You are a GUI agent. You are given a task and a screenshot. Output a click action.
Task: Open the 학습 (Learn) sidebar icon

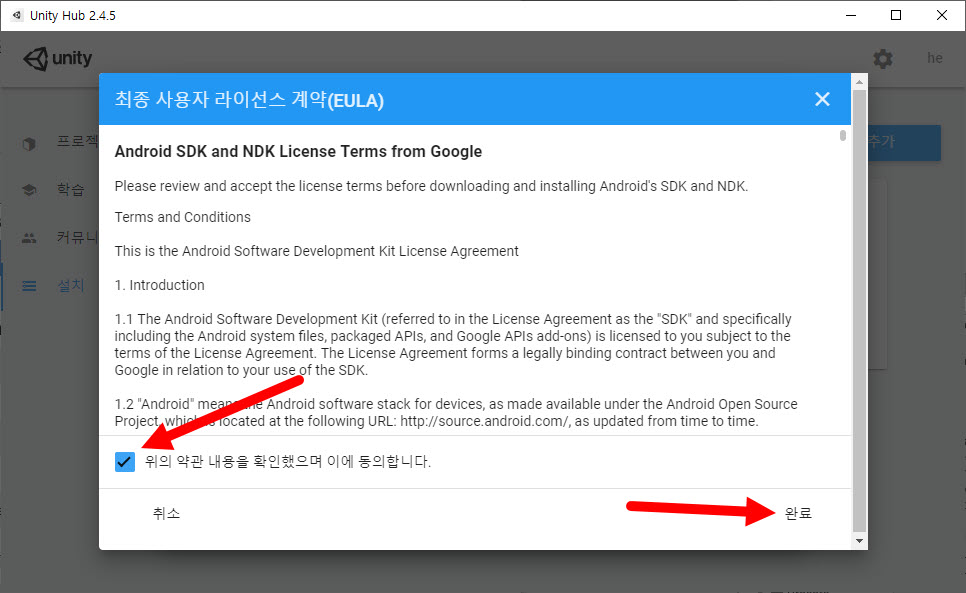coord(29,190)
